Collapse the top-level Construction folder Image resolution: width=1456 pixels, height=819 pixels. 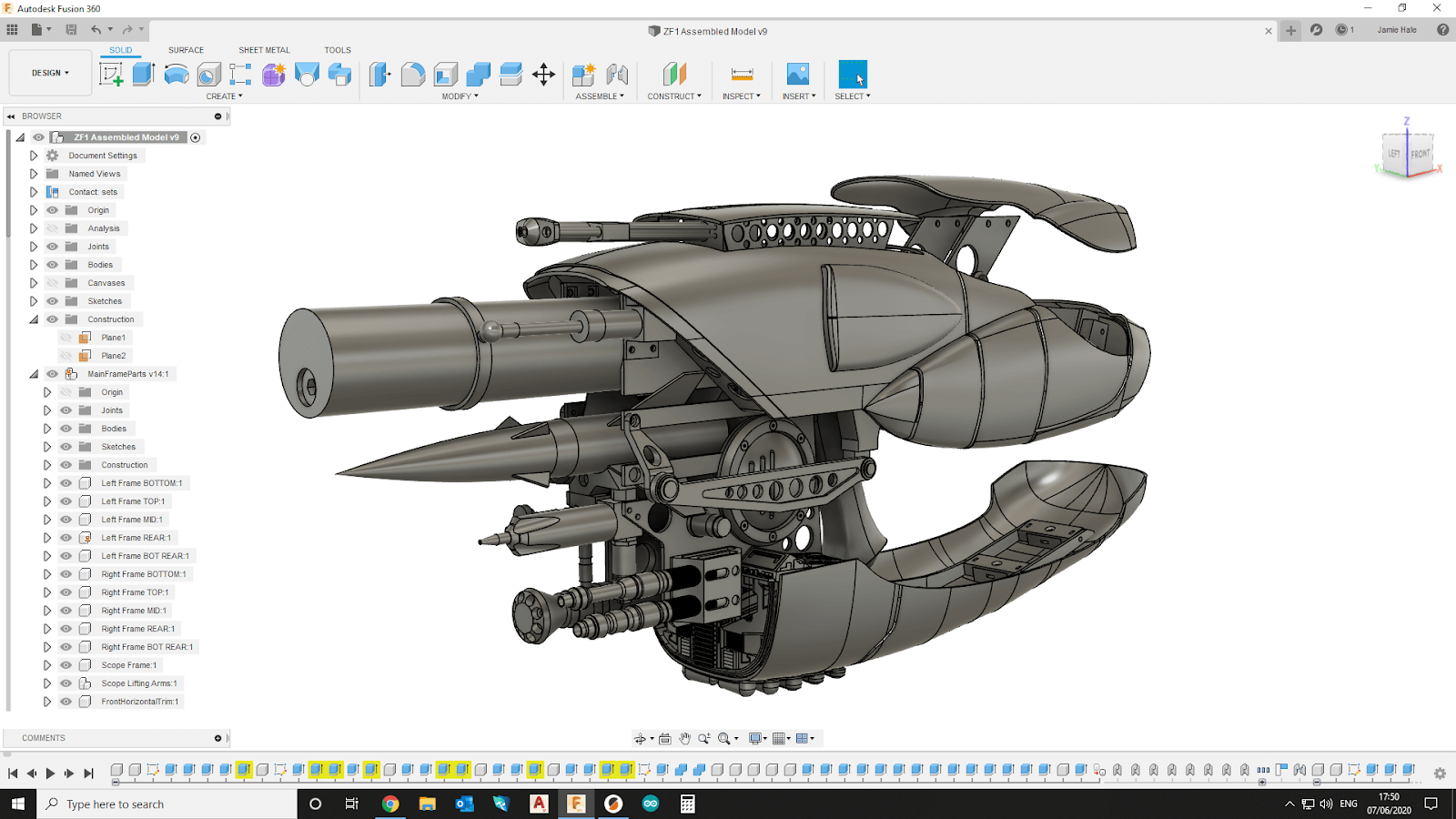click(34, 319)
